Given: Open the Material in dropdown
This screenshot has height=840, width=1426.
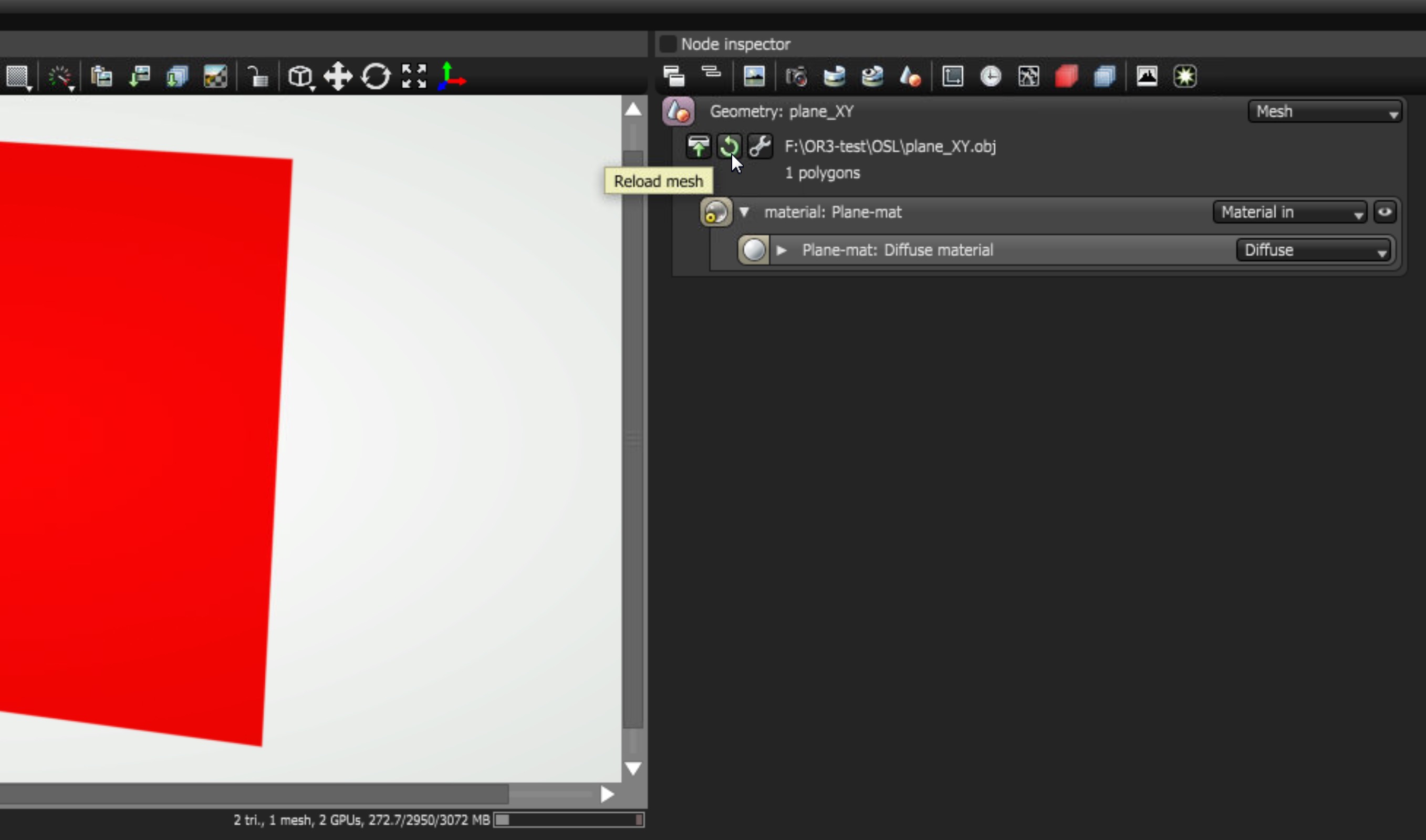Looking at the screenshot, I should 1289,212.
